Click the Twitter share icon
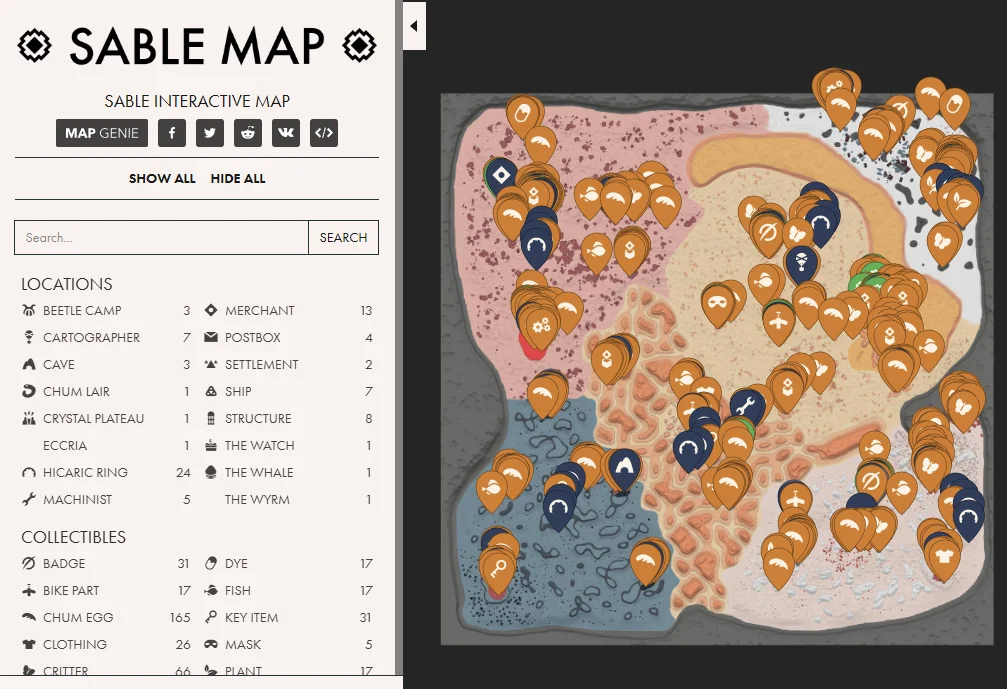Viewport: 1007px width, 689px height. [210, 133]
